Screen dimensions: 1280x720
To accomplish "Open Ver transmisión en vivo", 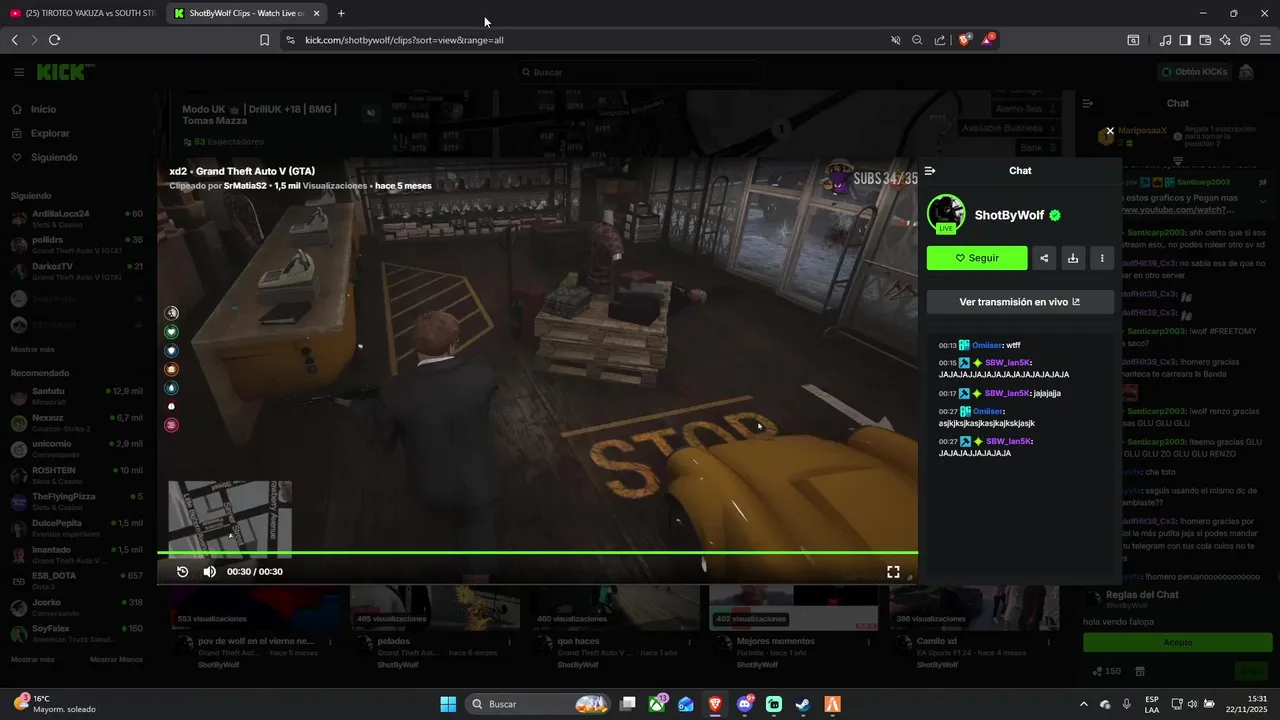I will click(x=1020, y=302).
